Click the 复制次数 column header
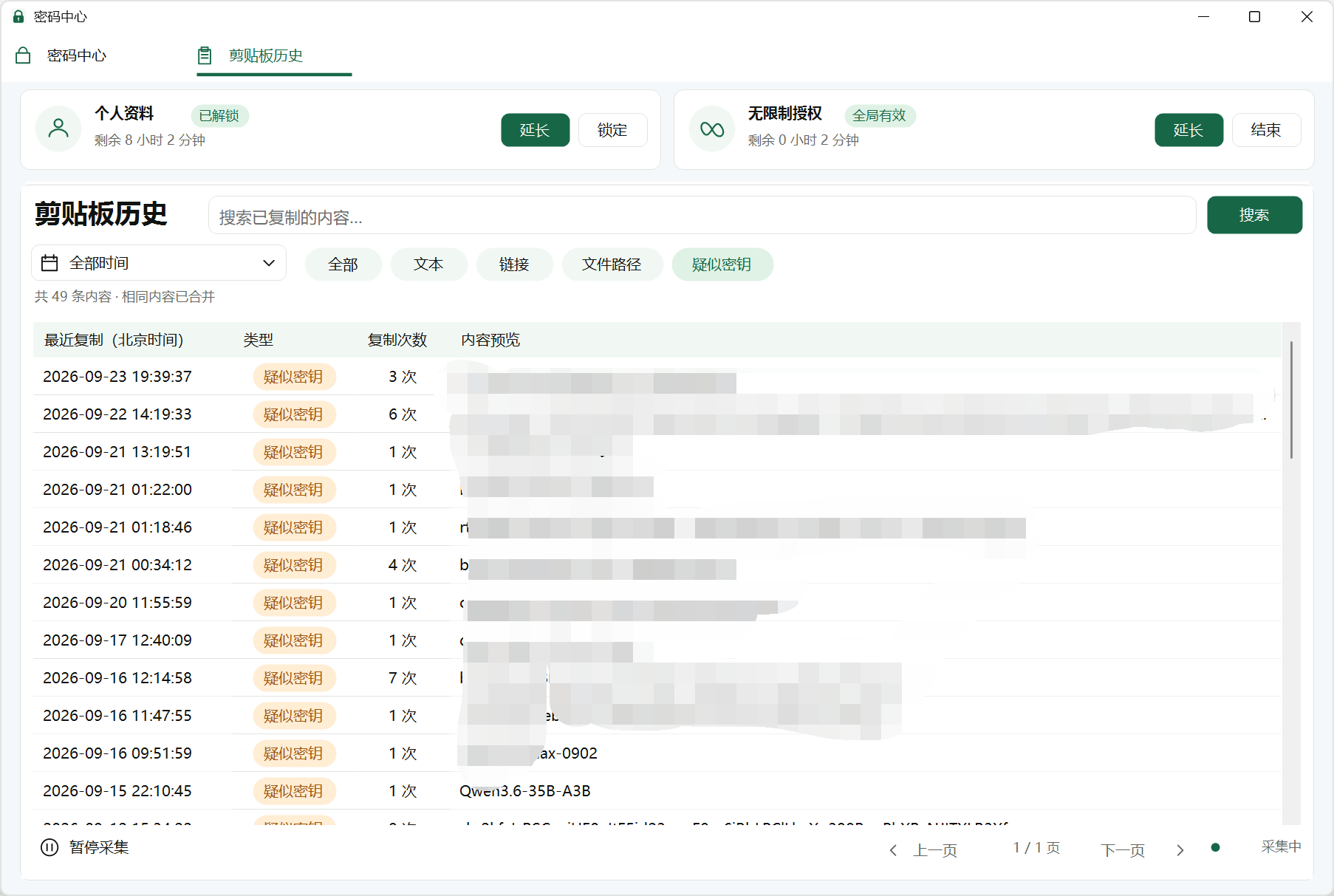1334x896 pixels. 397,340
